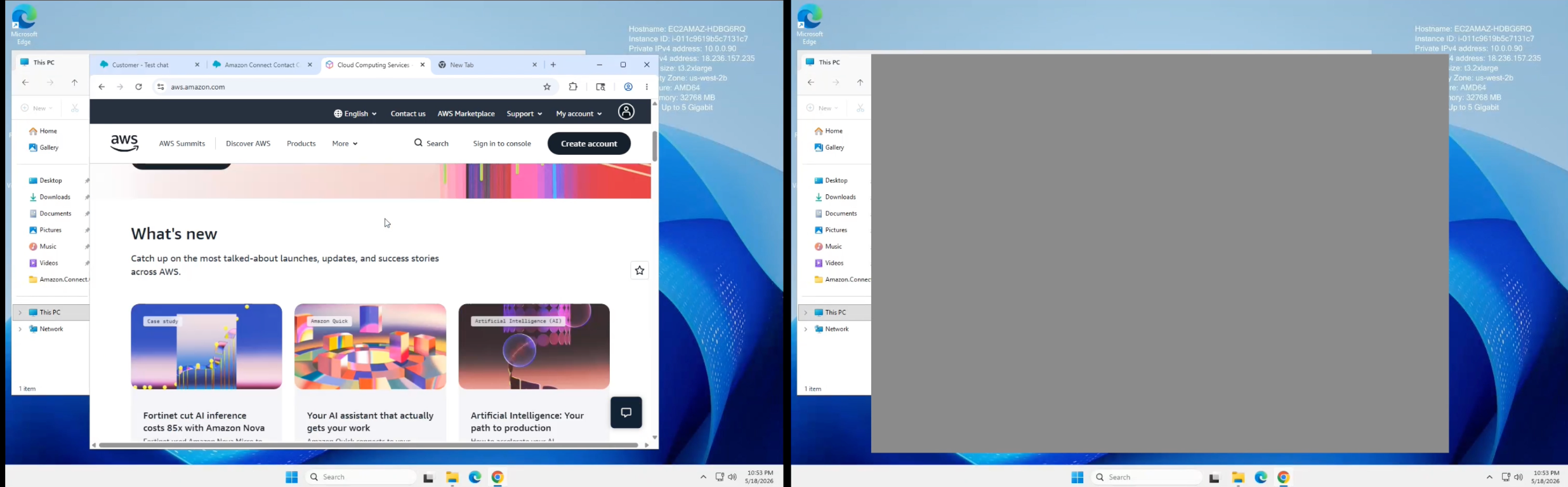The height and width of the screenshot is (487, 1568).
Task: Close the New Tab tab in Chrome
Action: (x=534, y=65)
